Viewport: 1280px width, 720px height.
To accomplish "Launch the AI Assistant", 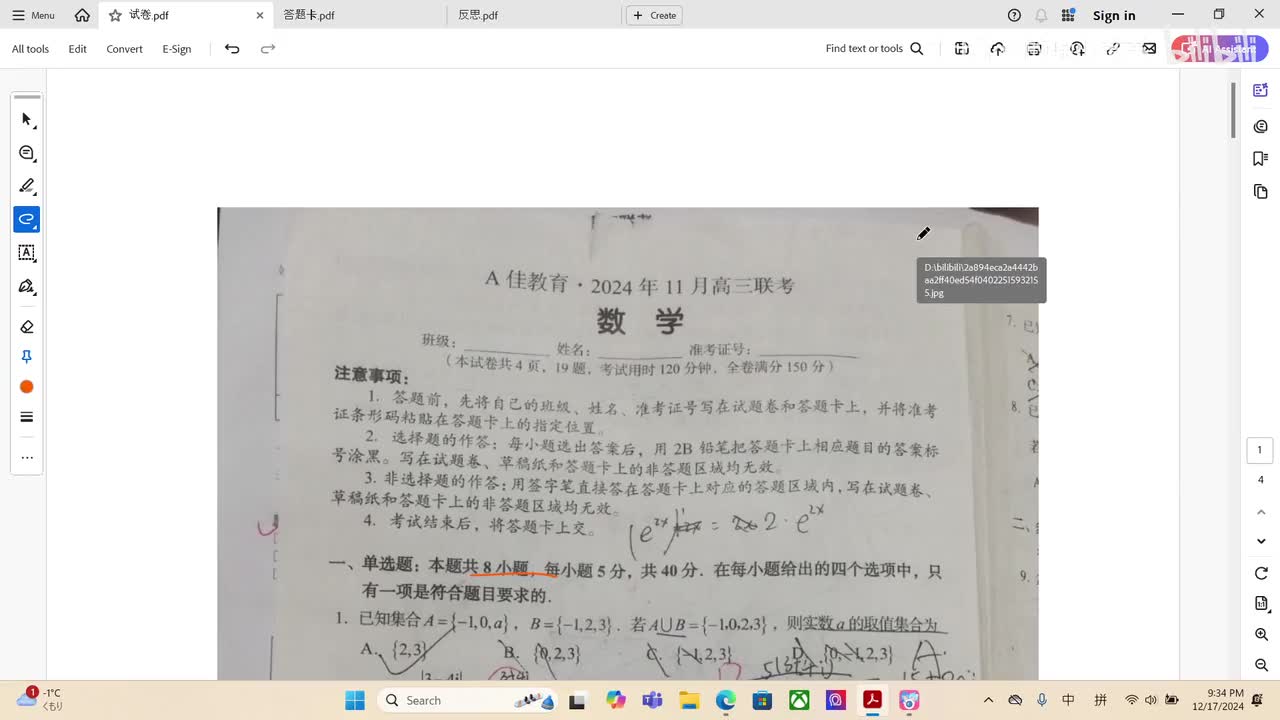I will (1219, 49).
